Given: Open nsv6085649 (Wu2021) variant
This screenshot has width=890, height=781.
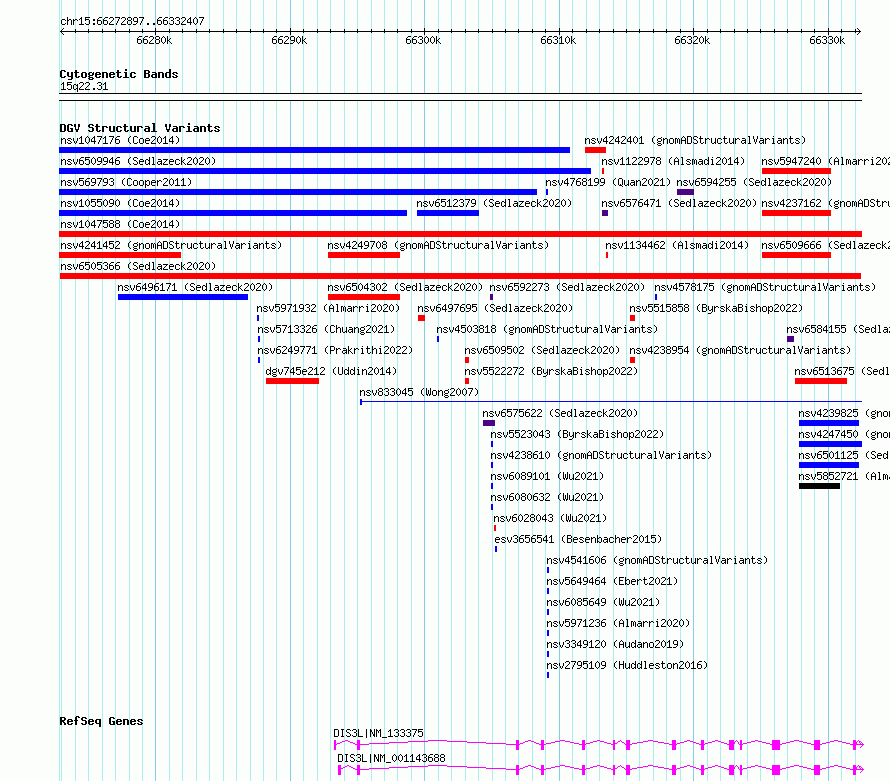Looking at the screenshot, I should pos(603,602).
